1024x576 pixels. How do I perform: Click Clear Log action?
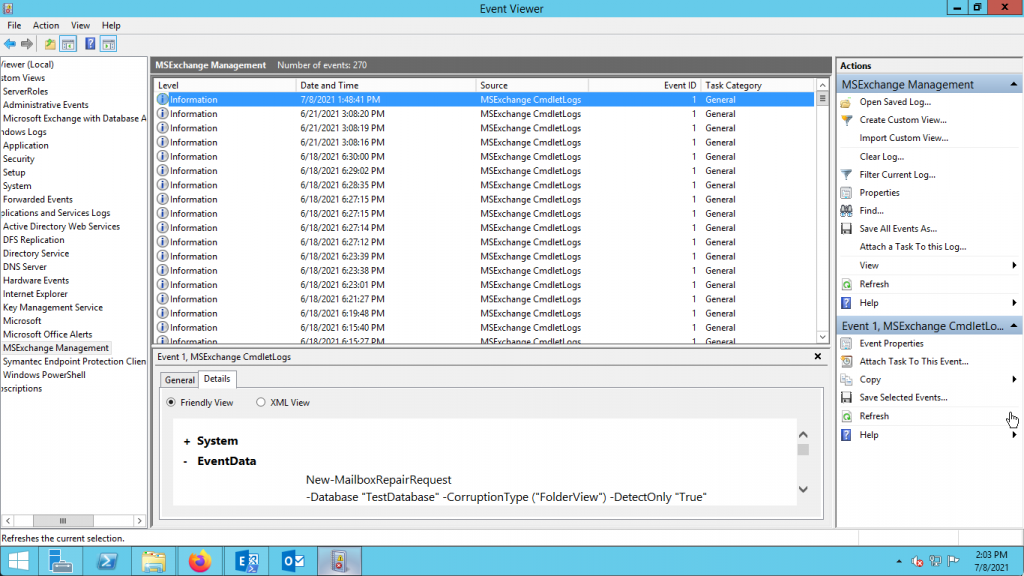pyautogui.click(x=882, y=157)
